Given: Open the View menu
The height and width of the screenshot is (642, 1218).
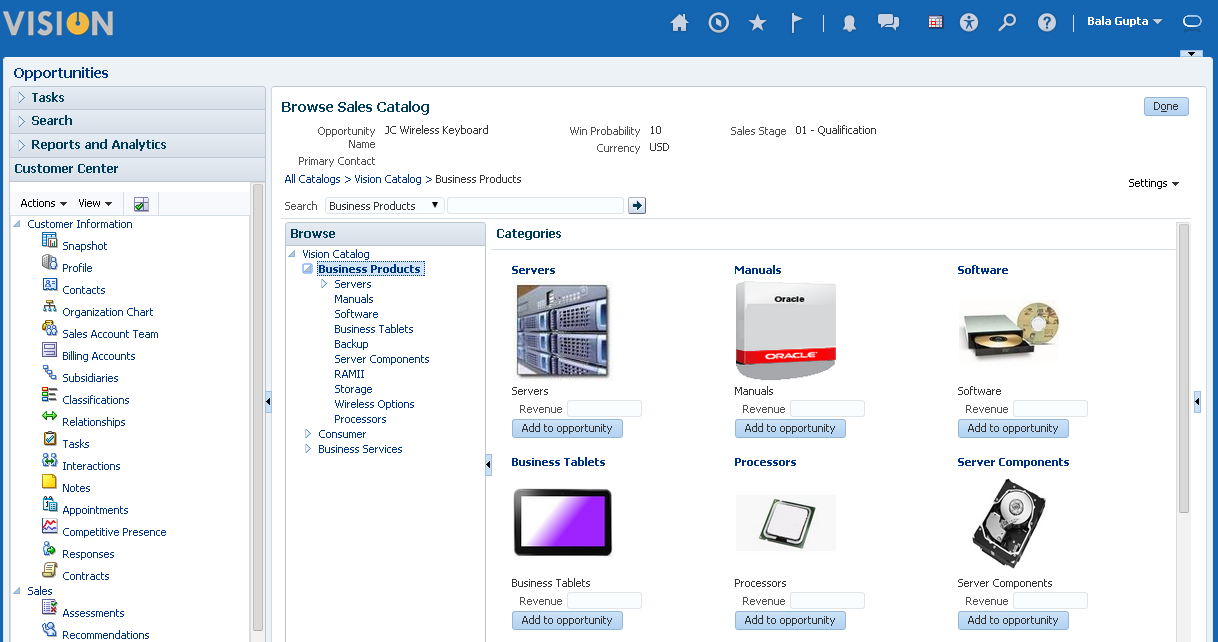Looking at the screenshot, I should (x=95, y=203).
